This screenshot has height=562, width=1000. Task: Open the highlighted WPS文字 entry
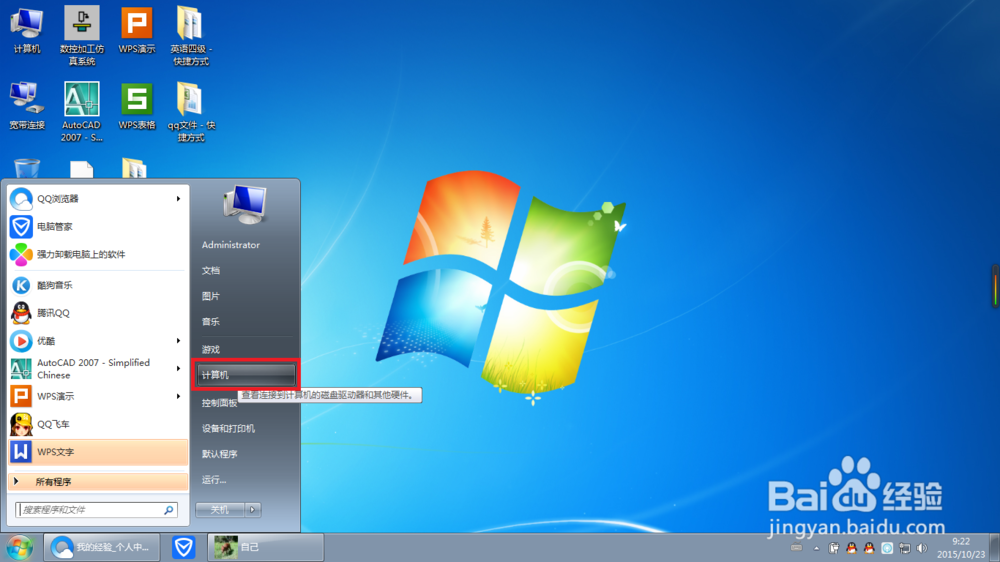pos(98,452)
